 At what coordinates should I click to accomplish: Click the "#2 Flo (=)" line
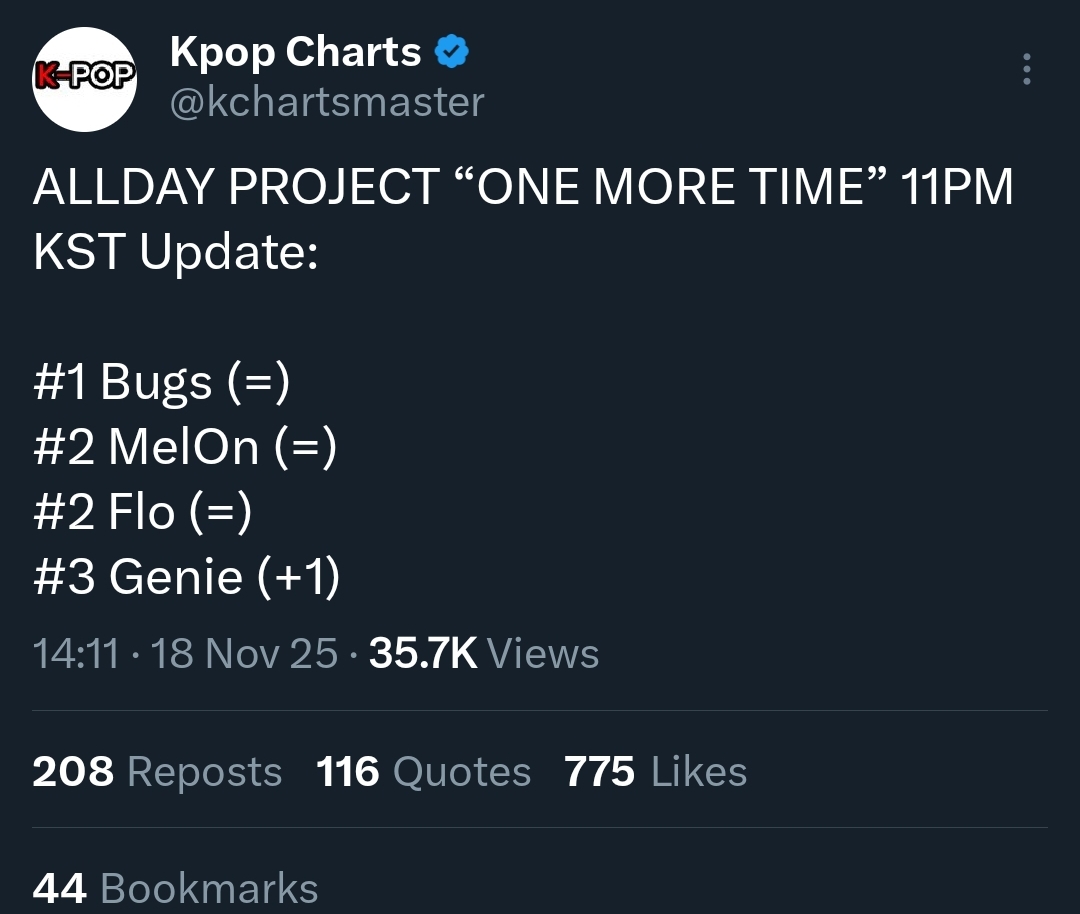(x=142, y=512)
